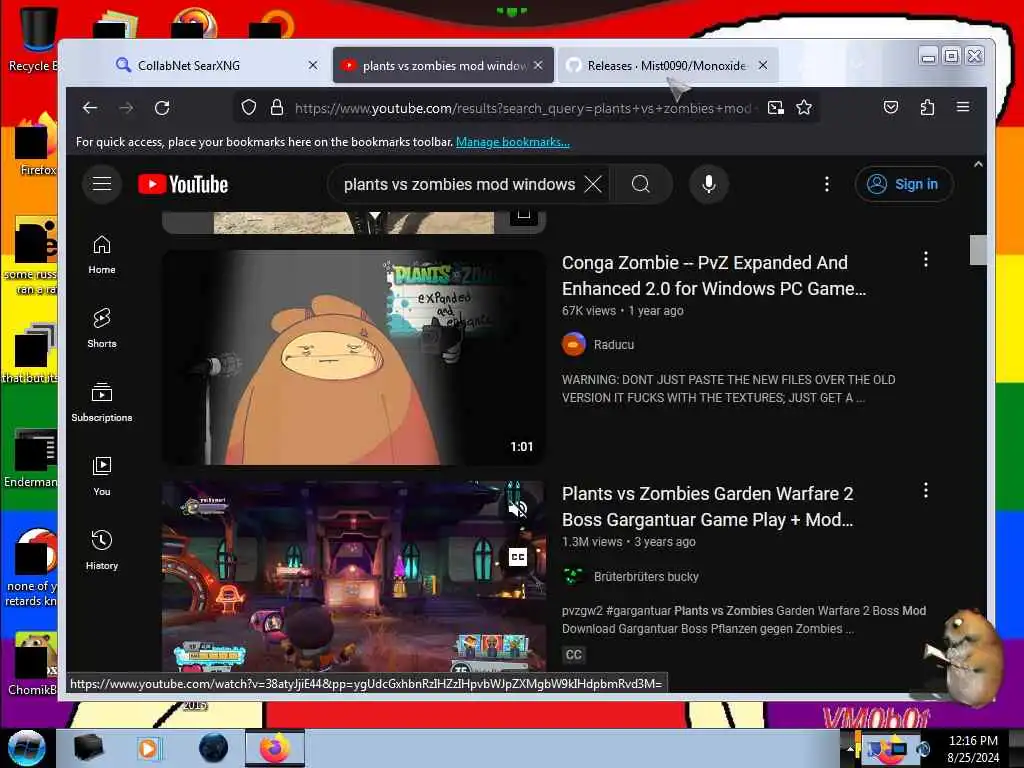Open watch History in sidebar

102,551
